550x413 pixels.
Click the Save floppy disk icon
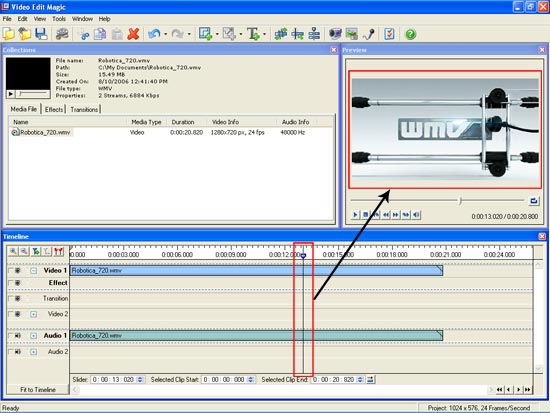click(x=41, y=34)
